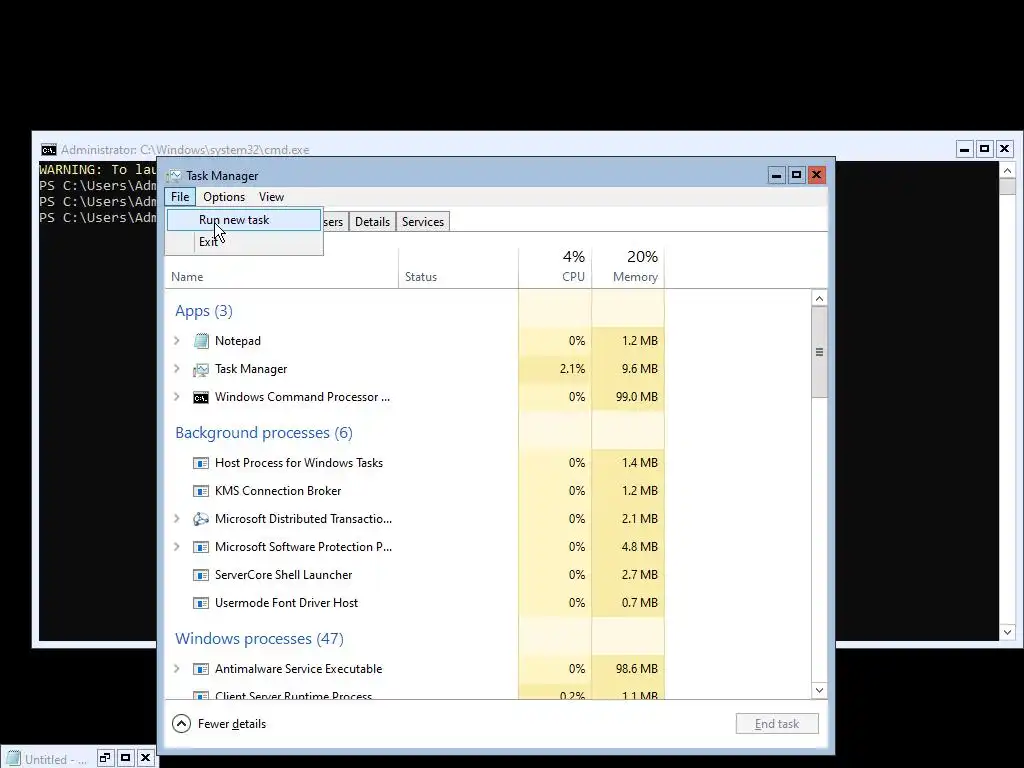This screenshot has height=768, width=1024.
Task: Click Fewer details label
Action: (232, 724)
